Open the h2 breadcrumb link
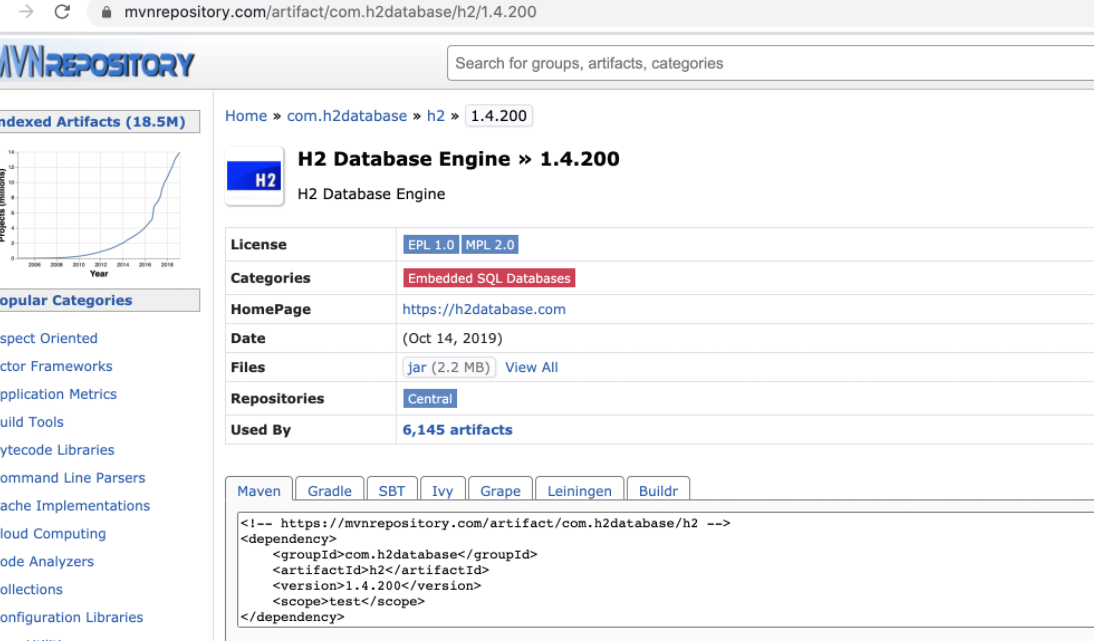 pyautogui.click(x=435, y=116)
